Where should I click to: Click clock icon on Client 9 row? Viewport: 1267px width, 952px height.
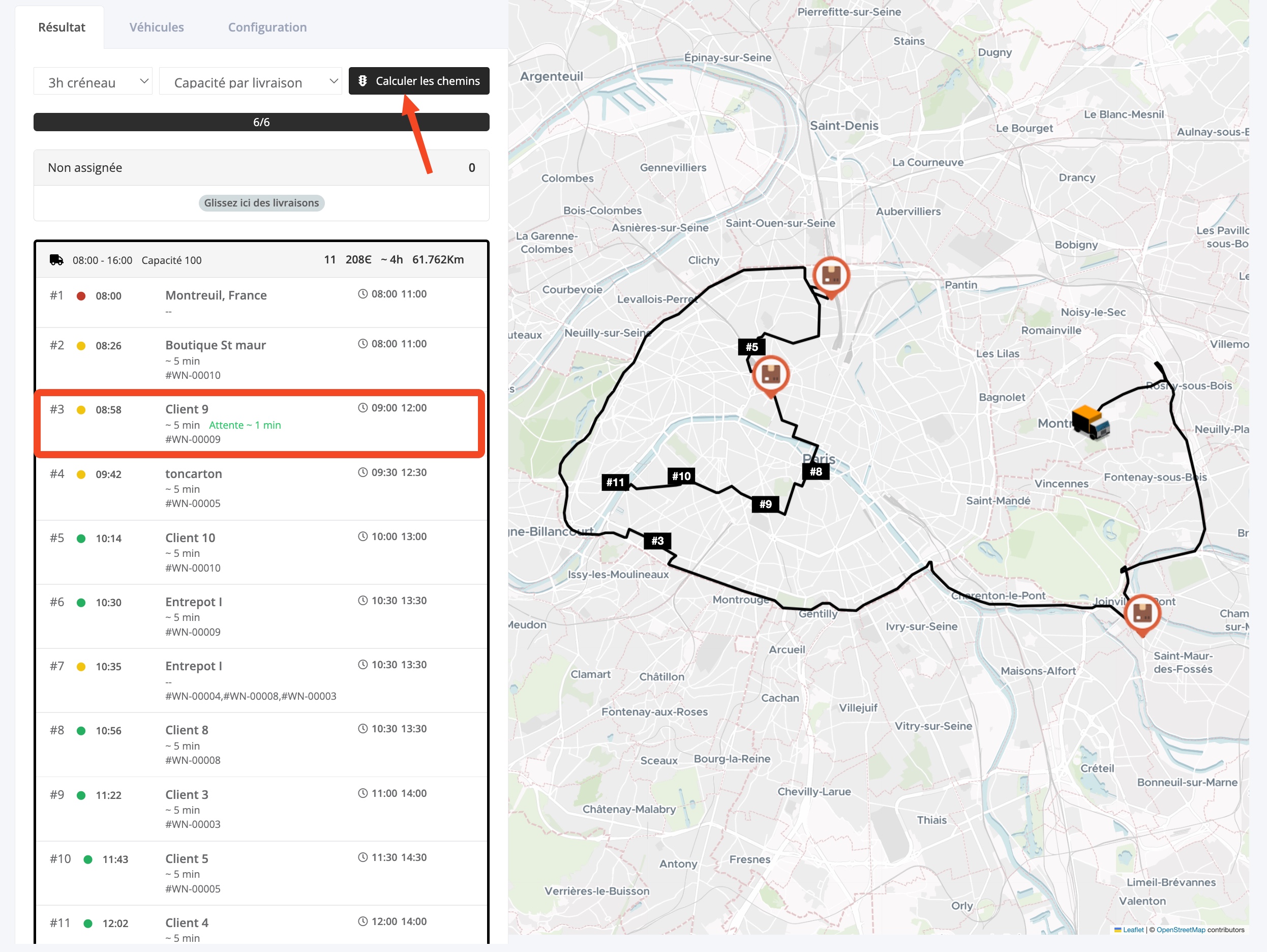pyautogui.click(x=363, y=408)
